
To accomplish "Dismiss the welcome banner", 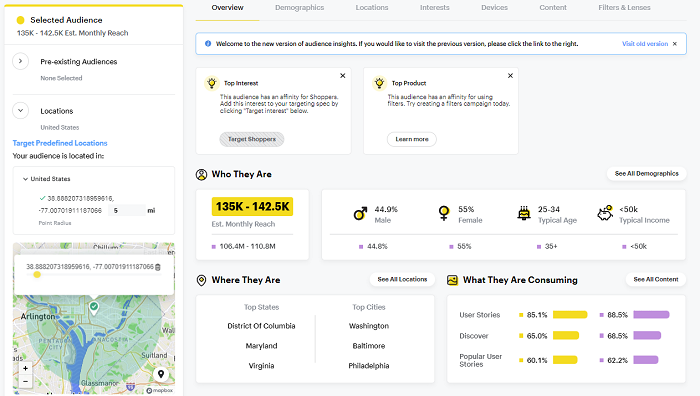I will [675, 44].
